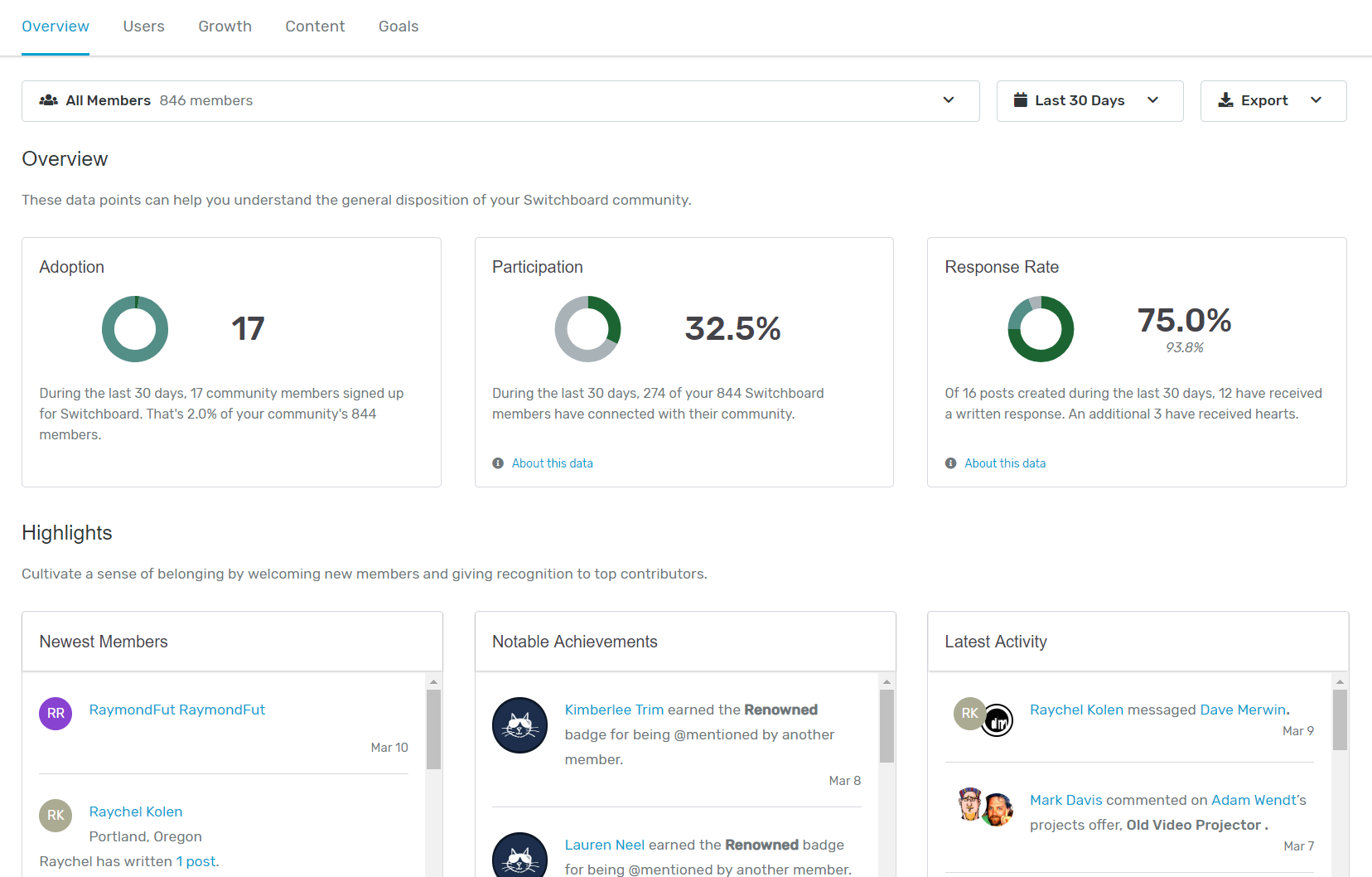Click Renowned cat badge beside Kimberlee Trim
This screenshot has width=1372, height=877.
519,725
